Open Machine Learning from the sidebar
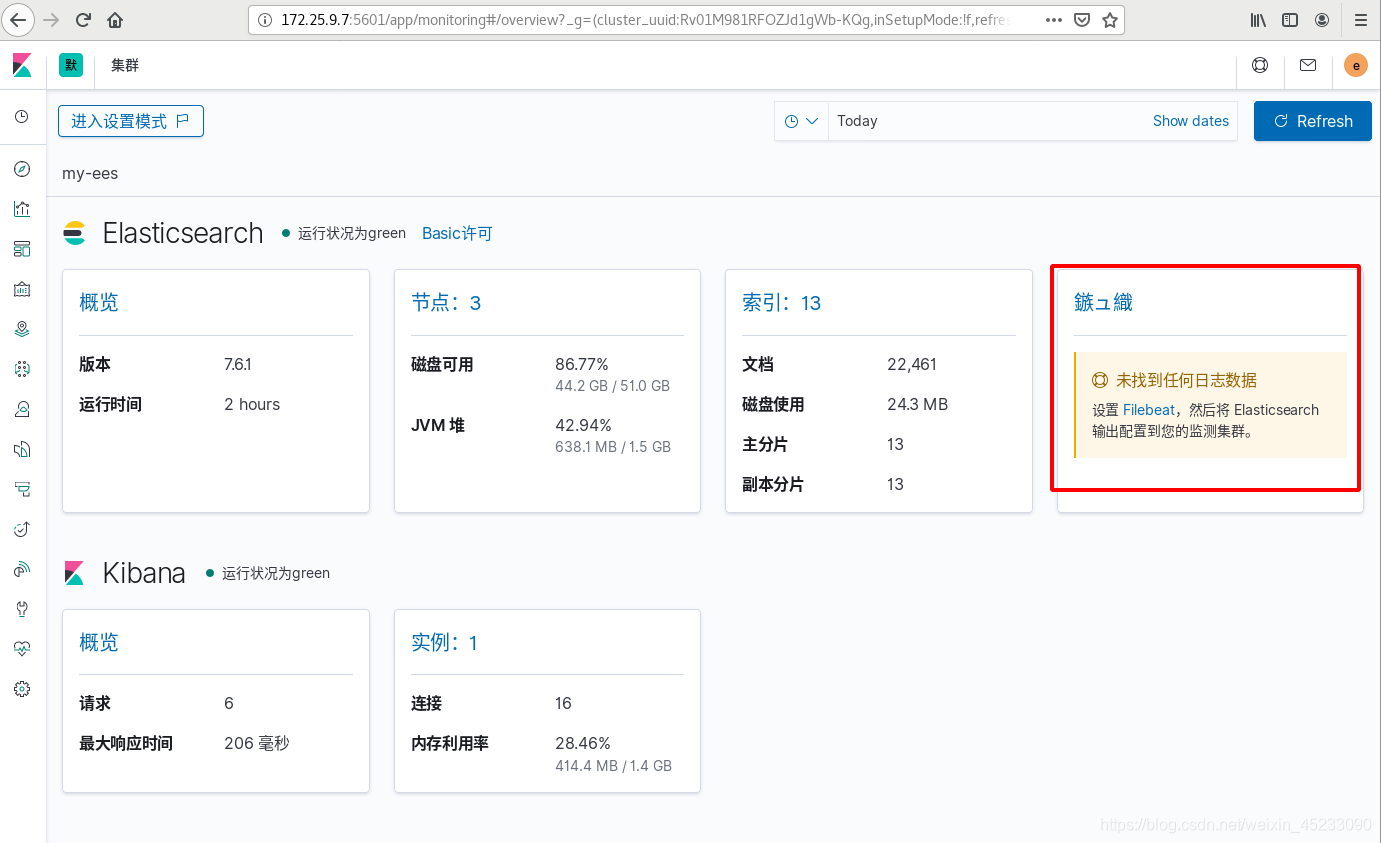The height and width of the screenshot is (843, 1381). click(22, 369)
